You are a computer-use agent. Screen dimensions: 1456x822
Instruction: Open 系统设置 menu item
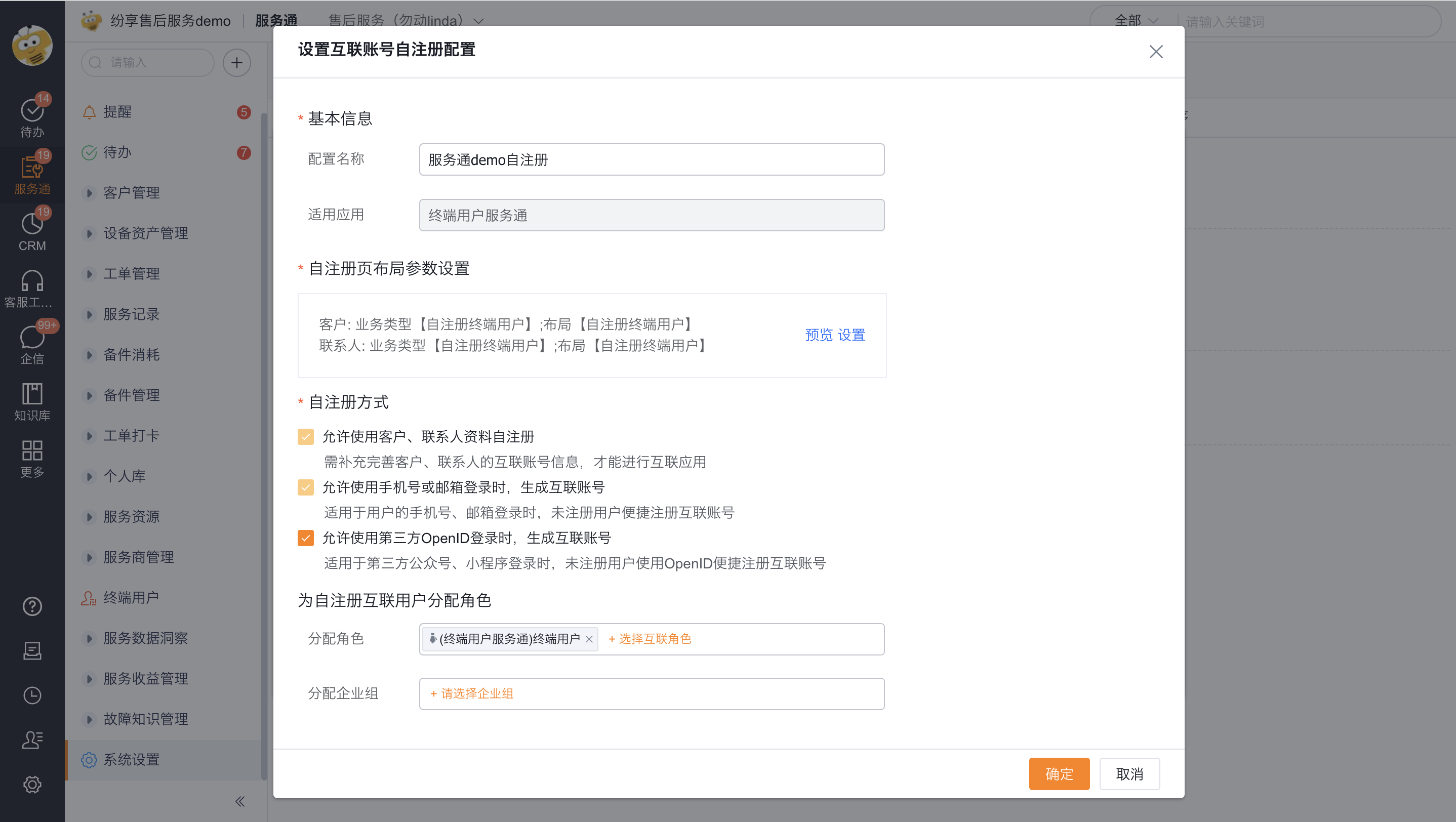click(x=164, y=760)
